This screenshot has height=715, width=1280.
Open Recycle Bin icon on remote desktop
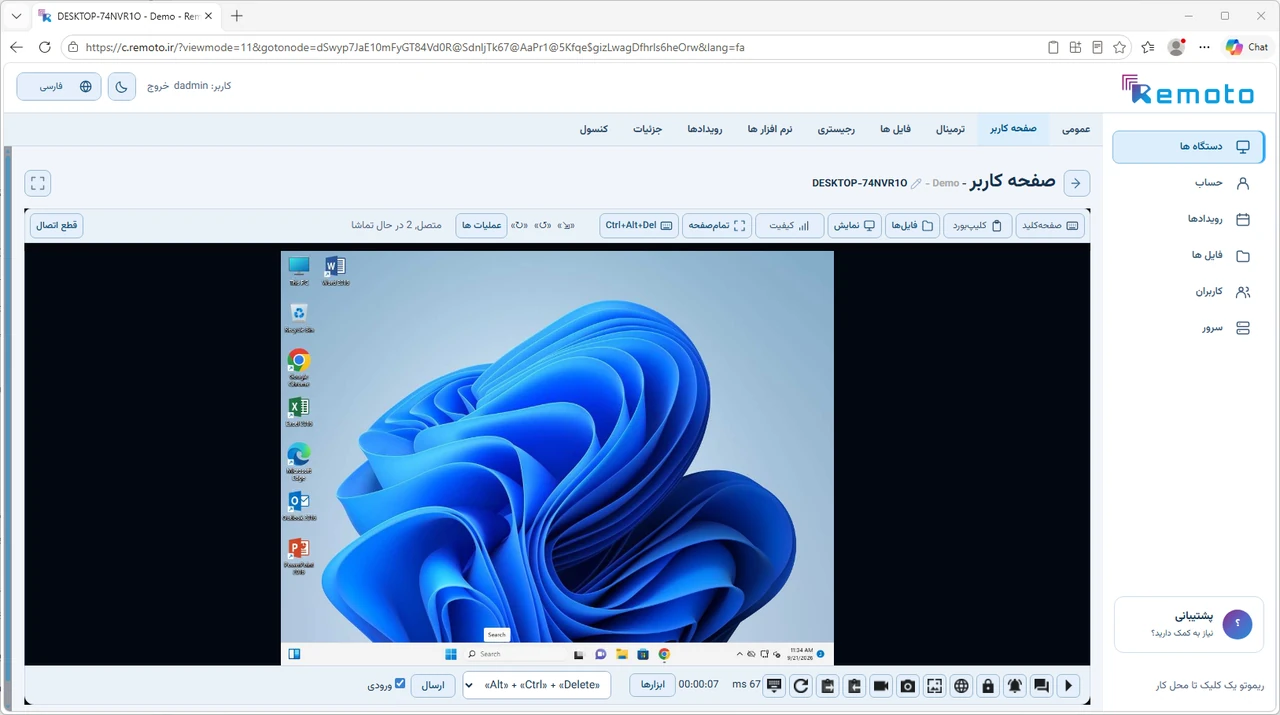pyautogui.click(x=298, y=318)
